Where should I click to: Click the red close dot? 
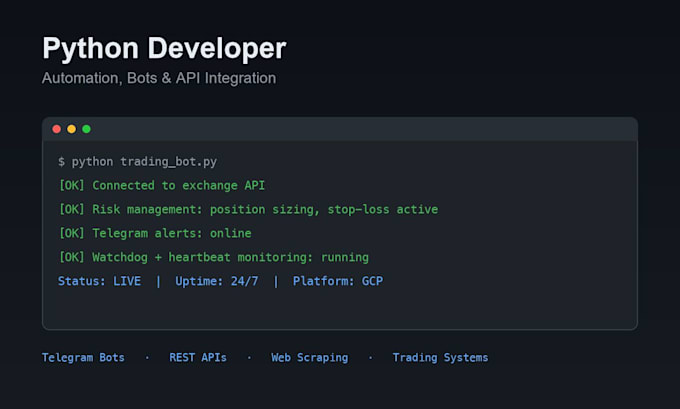(56, 129)
